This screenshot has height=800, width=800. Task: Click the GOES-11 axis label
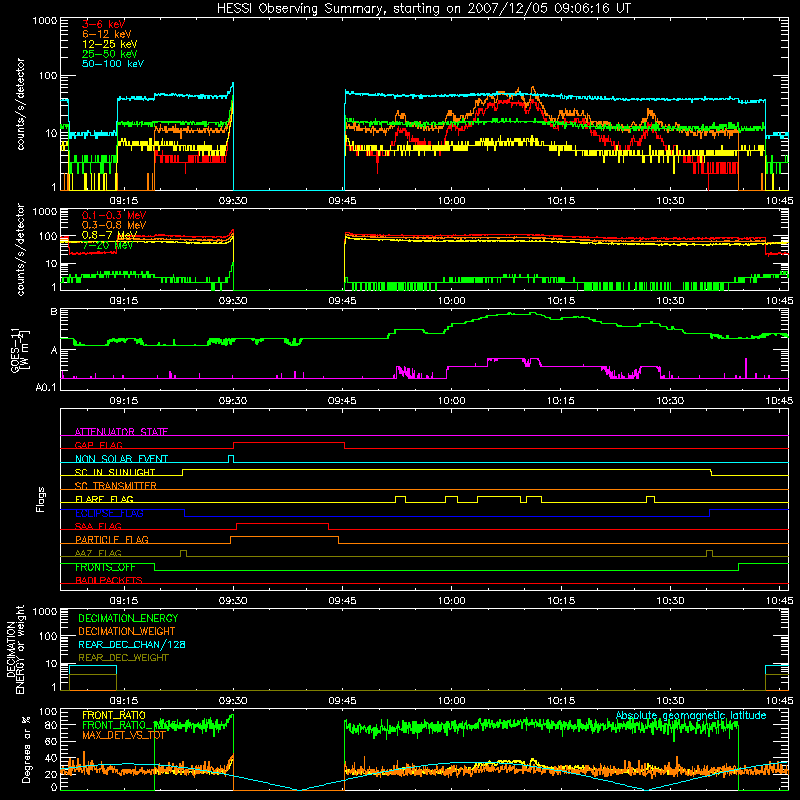tap(20, 350)
